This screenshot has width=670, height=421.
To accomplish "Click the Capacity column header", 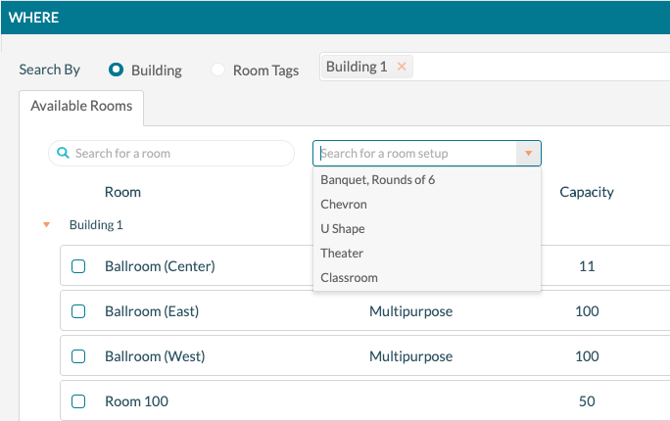I will tap(586, 192).
